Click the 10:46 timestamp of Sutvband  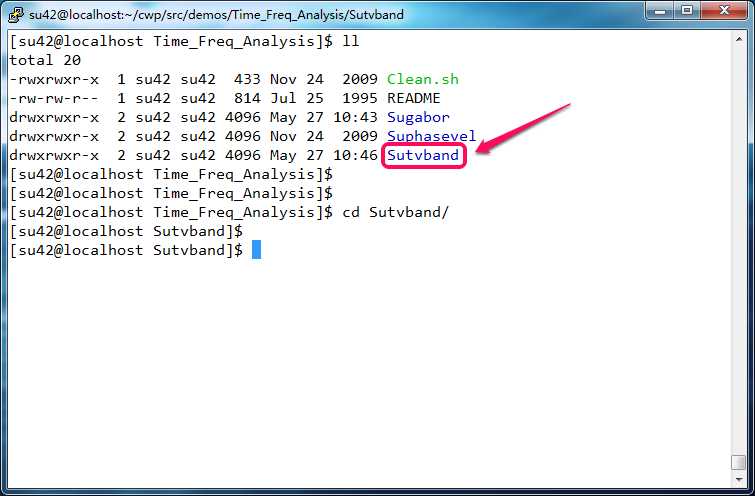pyautogui.click(x=355, y=155)
